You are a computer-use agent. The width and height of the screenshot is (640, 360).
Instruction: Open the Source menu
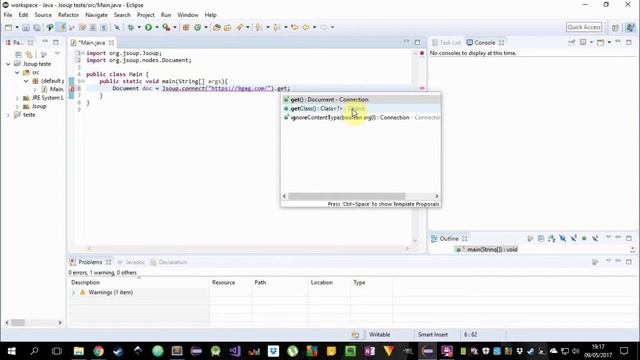pos(43,15)
